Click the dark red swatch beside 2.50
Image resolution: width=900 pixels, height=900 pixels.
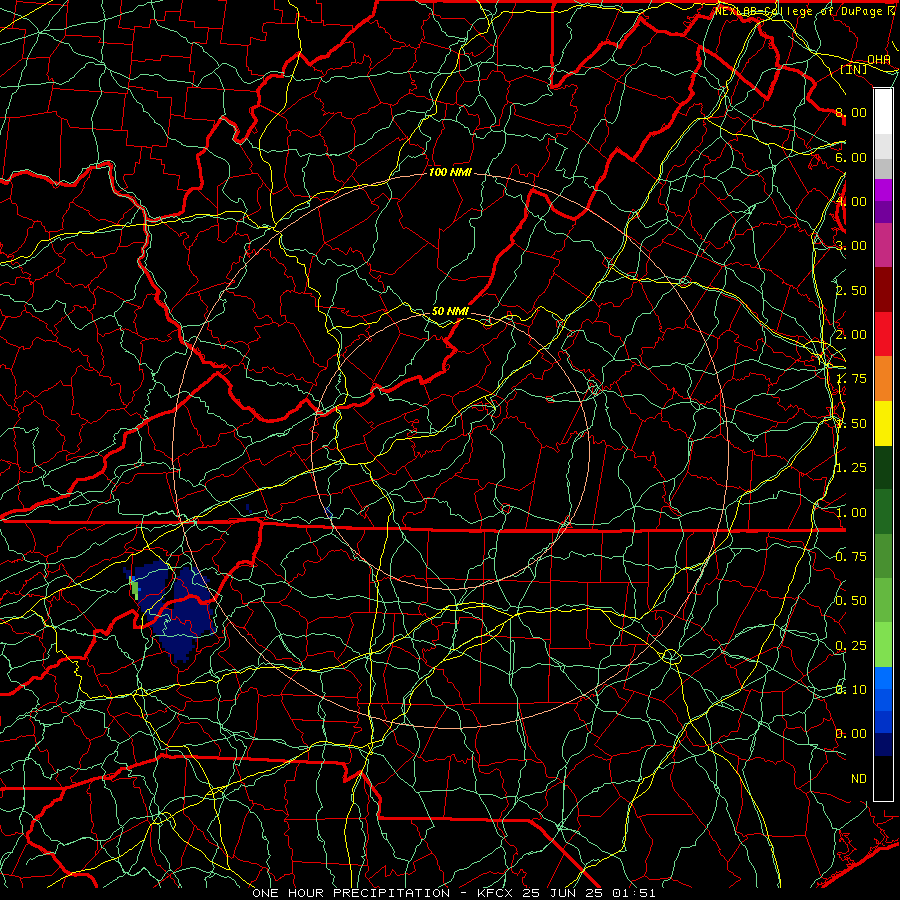[x=883, y=290]
